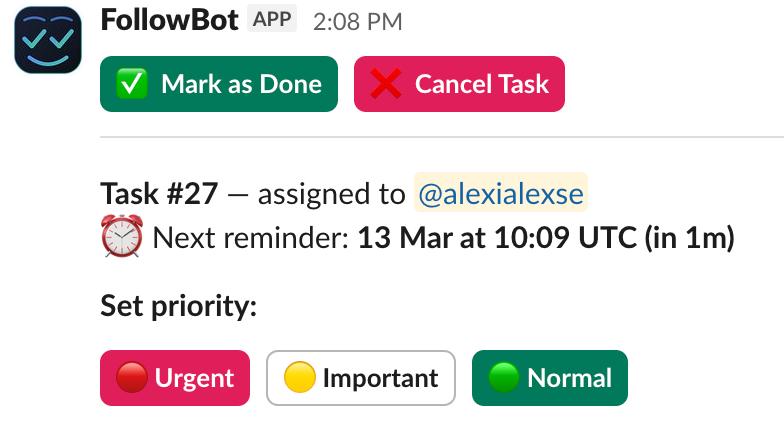Open the FollowBot sender name
The width and height of the screenshot is (784, 434).
pyautogui.click(x=170, y=20)
